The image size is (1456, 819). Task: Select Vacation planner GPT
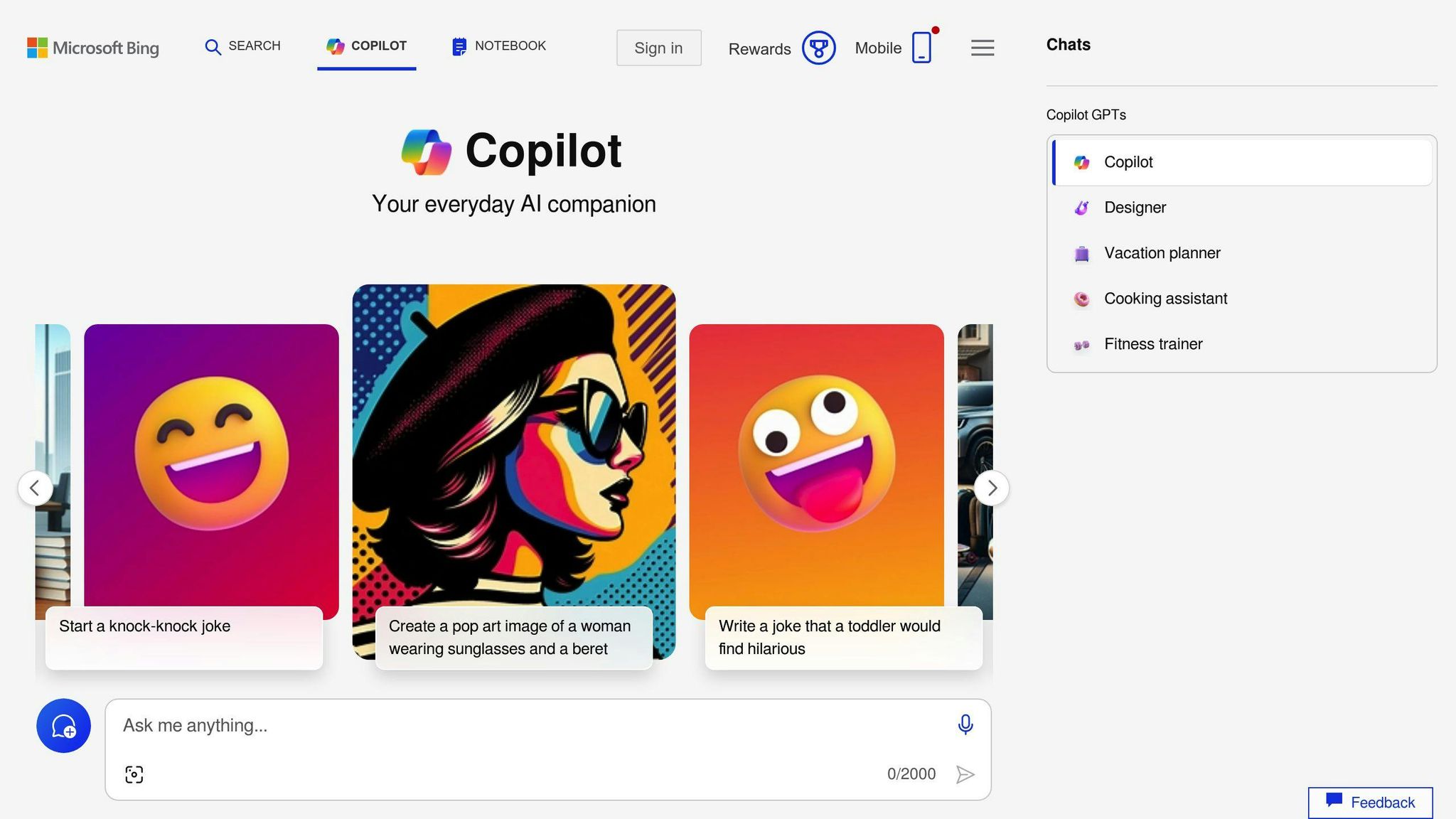[x=1242, y=253]
